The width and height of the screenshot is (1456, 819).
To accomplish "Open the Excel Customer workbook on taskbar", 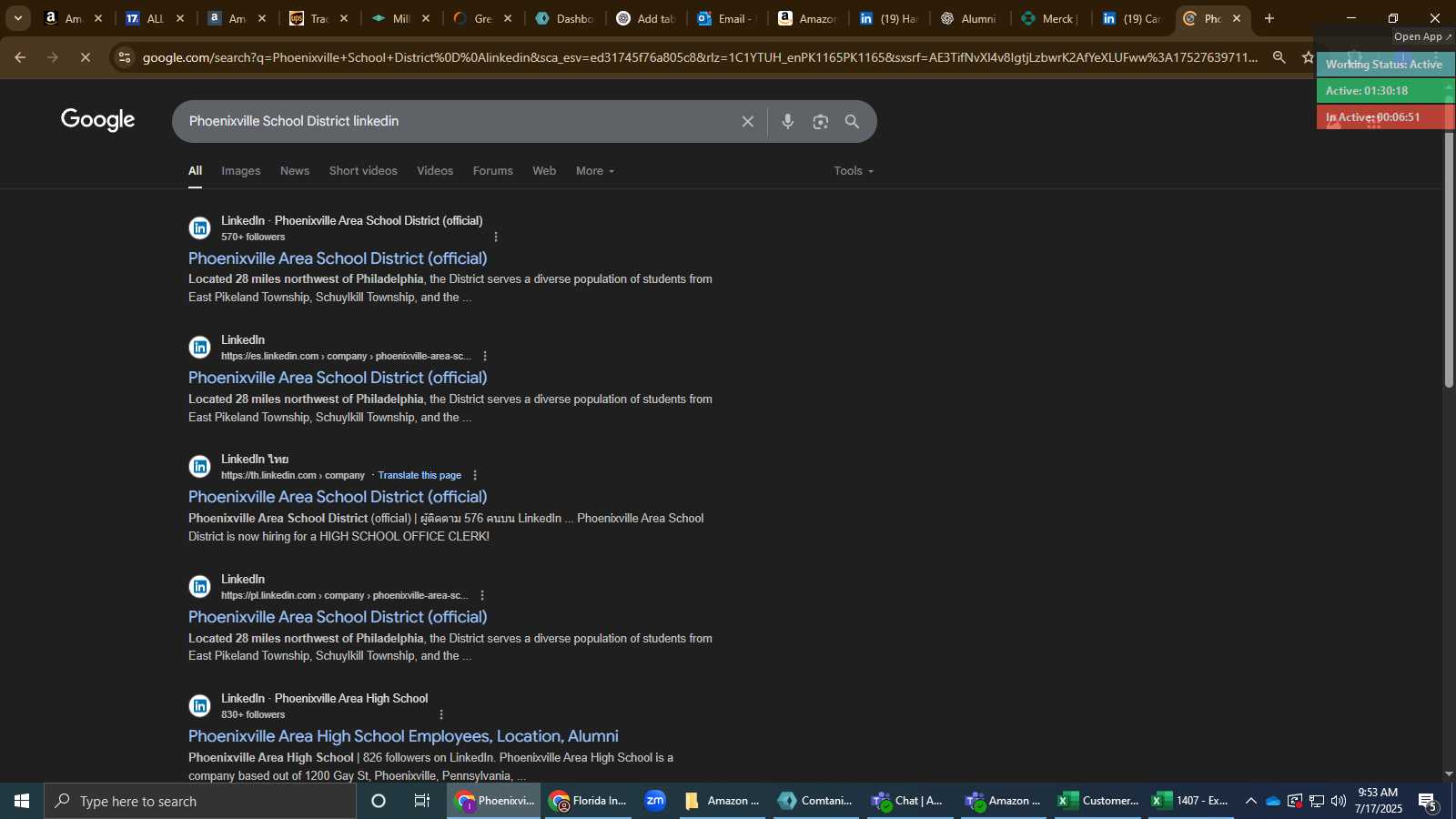I will click(x=1098, y=801).
